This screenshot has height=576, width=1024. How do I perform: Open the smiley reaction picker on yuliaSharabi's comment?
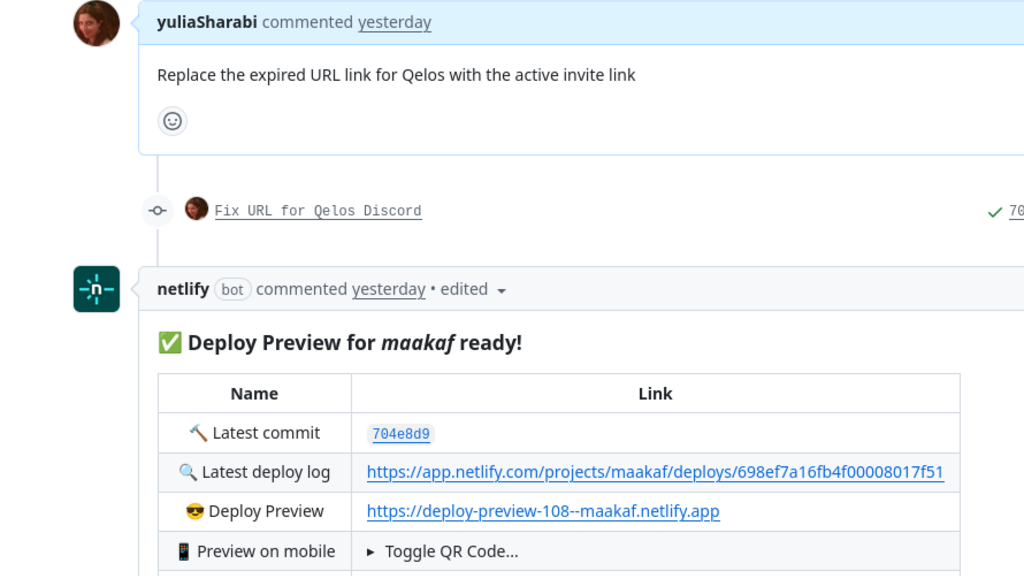[x=172, y=121]
